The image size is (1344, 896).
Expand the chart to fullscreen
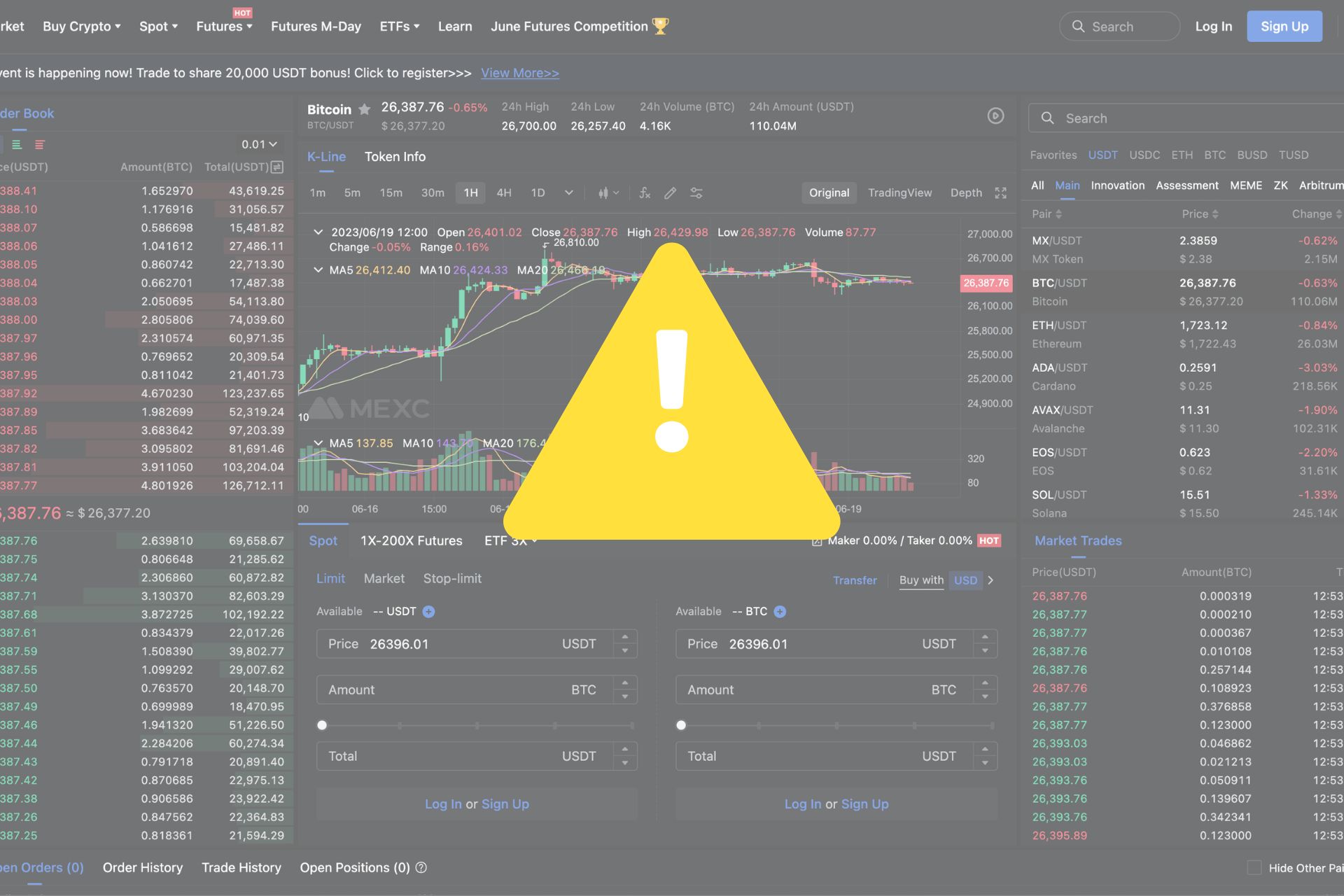pos(1000,192)
